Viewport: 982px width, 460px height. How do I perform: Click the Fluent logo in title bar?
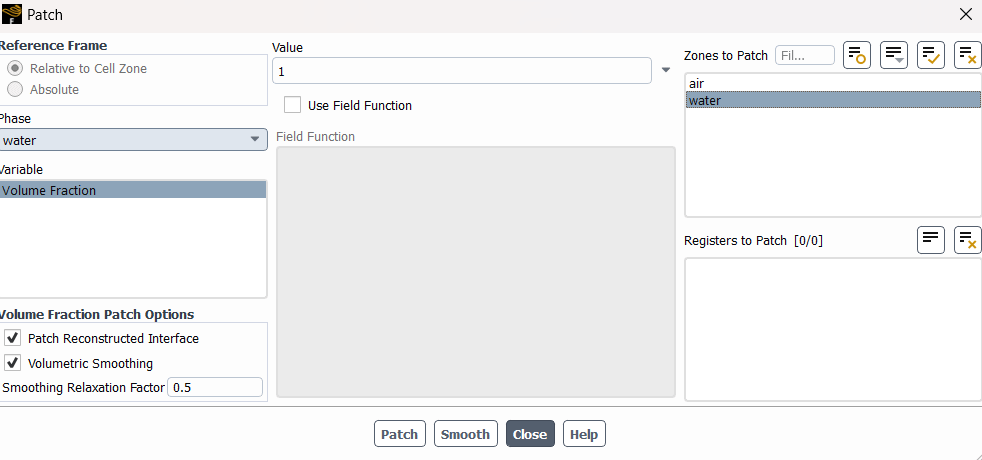point(12,14)
